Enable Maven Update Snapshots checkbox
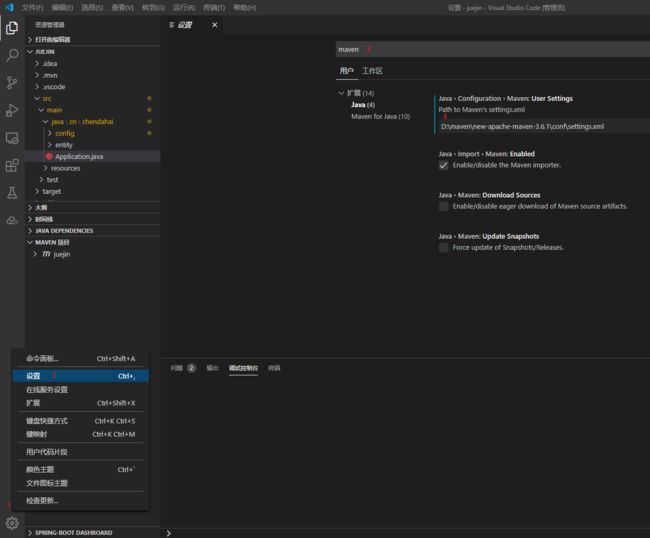Screen dimensions: 650x538 point(444,247)
